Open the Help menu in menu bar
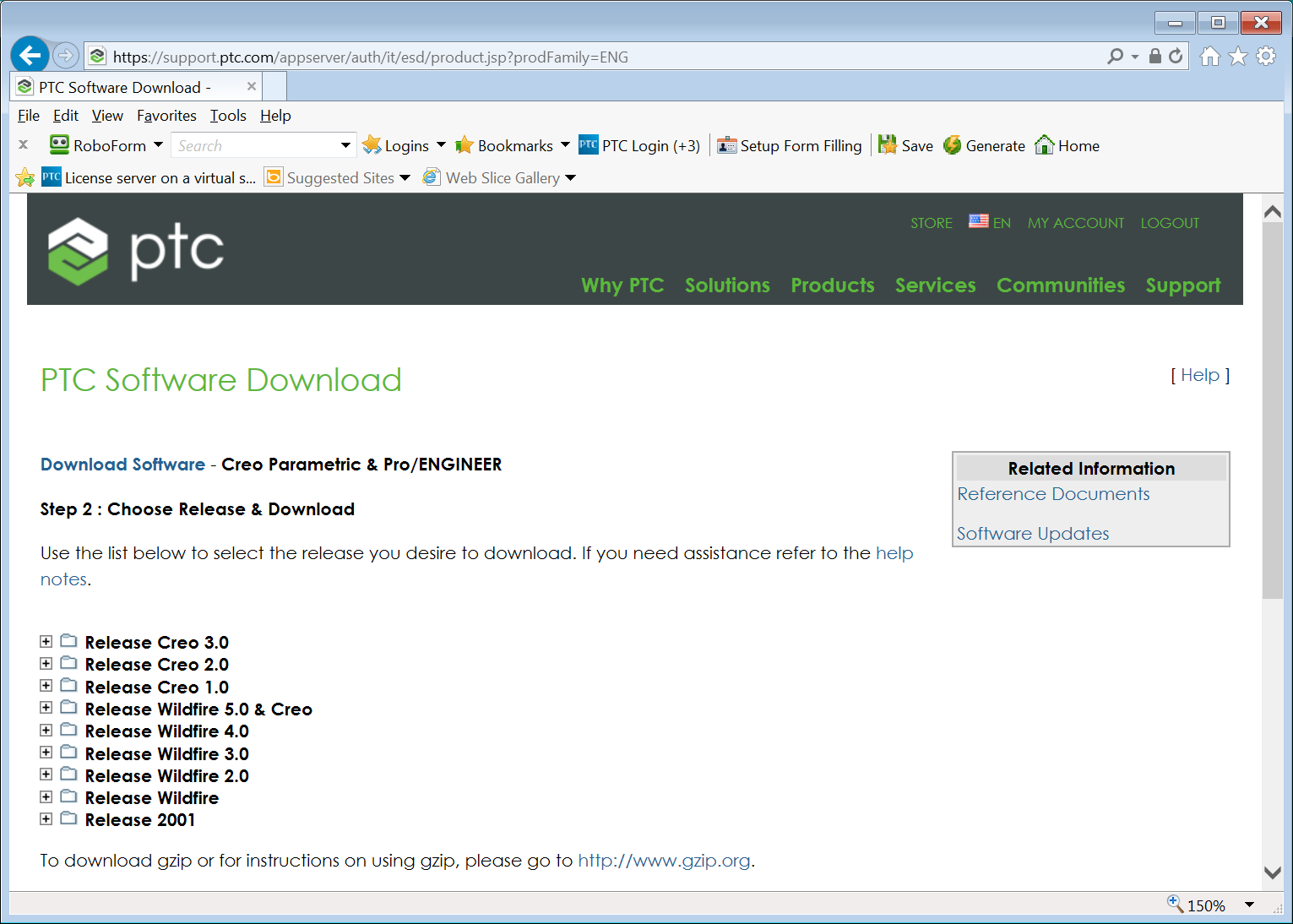The width and height of the screenshot is (1293, 924). (275, 116)
